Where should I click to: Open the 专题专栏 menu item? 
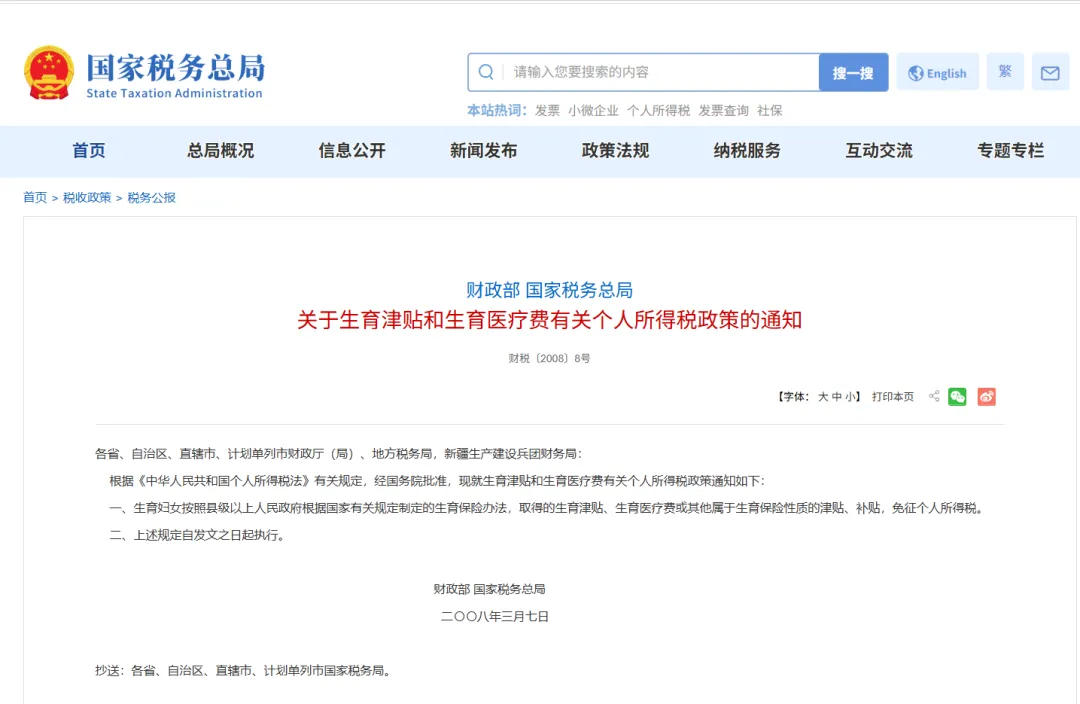point(1010,151)
